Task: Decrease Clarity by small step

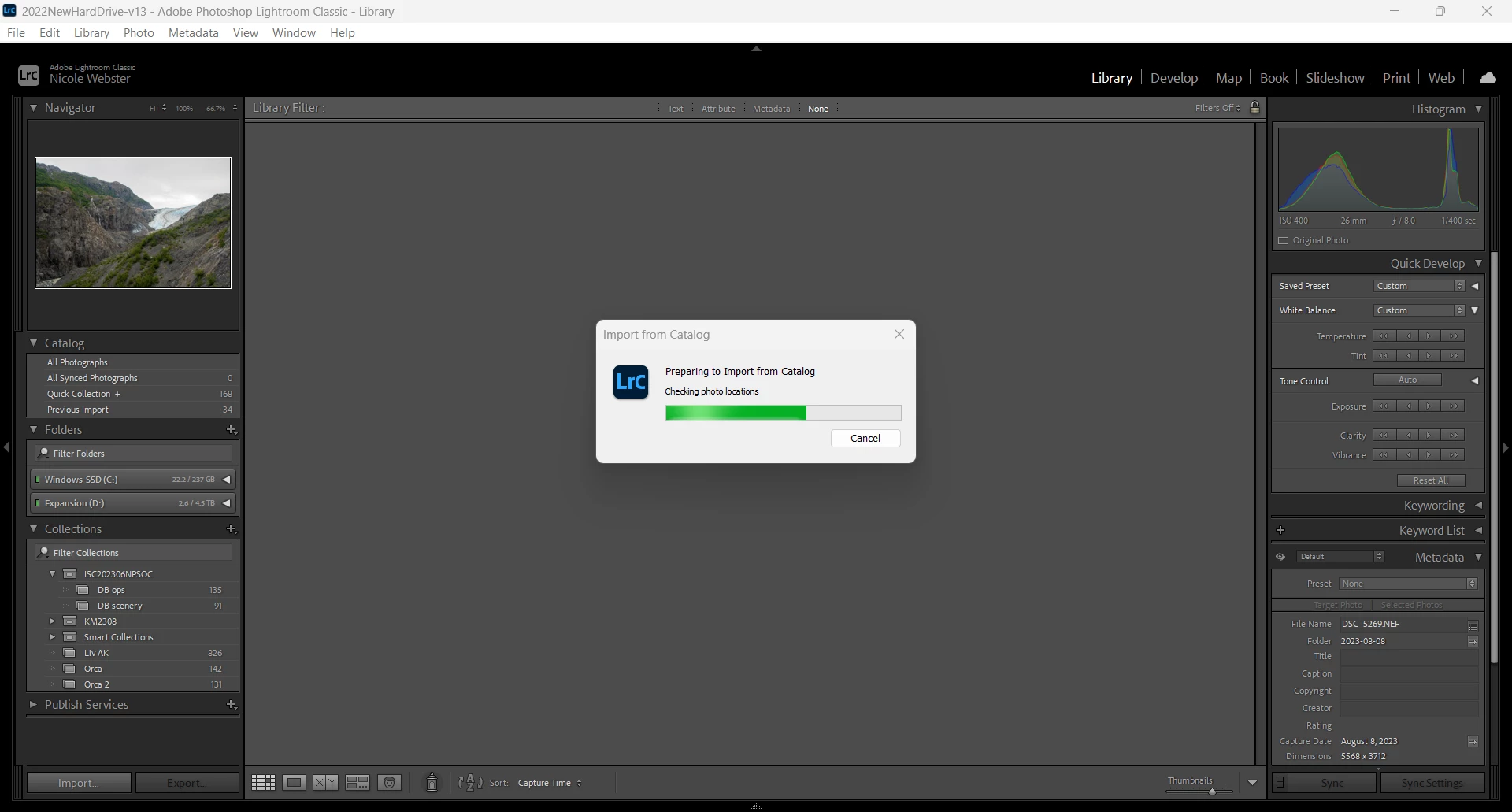Action: coord(1407,436)
